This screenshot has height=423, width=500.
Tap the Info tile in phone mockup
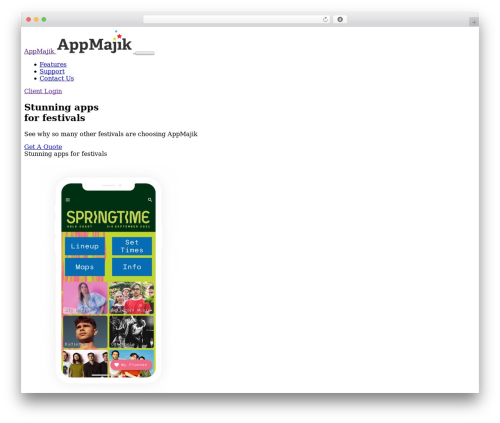(132, 267)
